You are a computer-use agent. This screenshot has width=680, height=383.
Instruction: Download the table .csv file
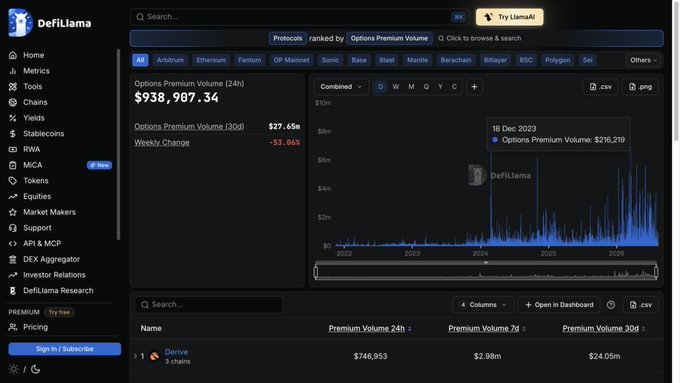641,305
